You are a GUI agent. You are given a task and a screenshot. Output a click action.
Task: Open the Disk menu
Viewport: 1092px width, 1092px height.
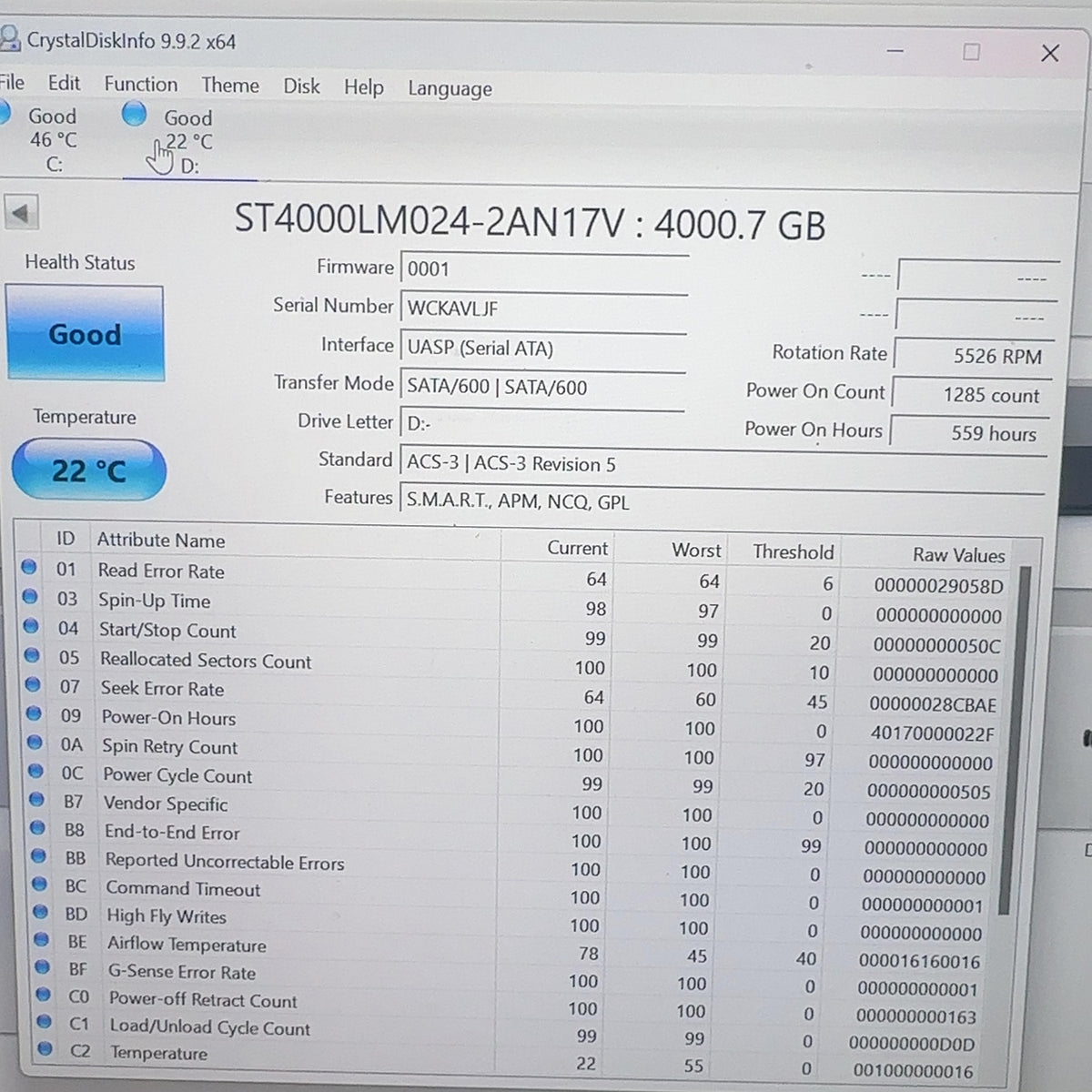[301, 86]
